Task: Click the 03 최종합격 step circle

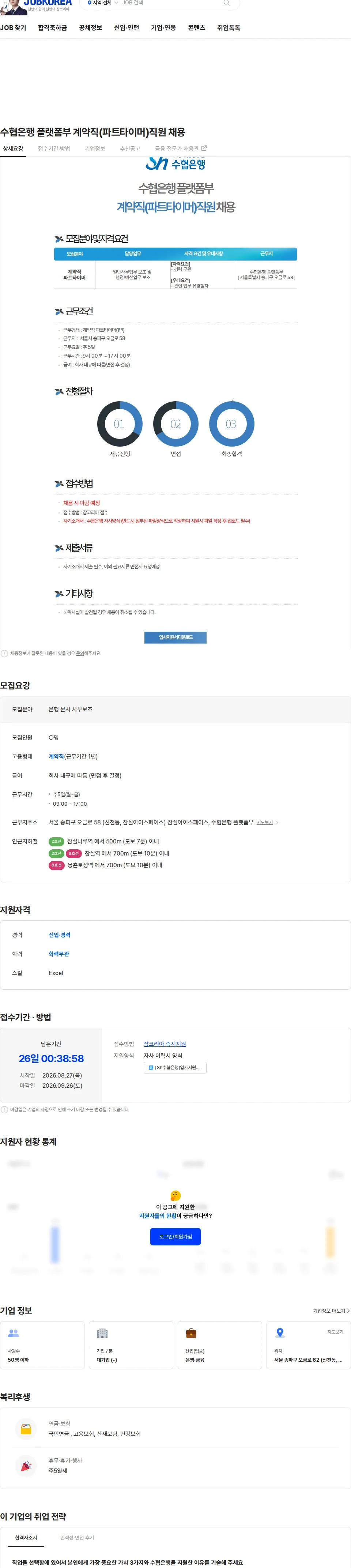Action: click(x=232, y=424)
